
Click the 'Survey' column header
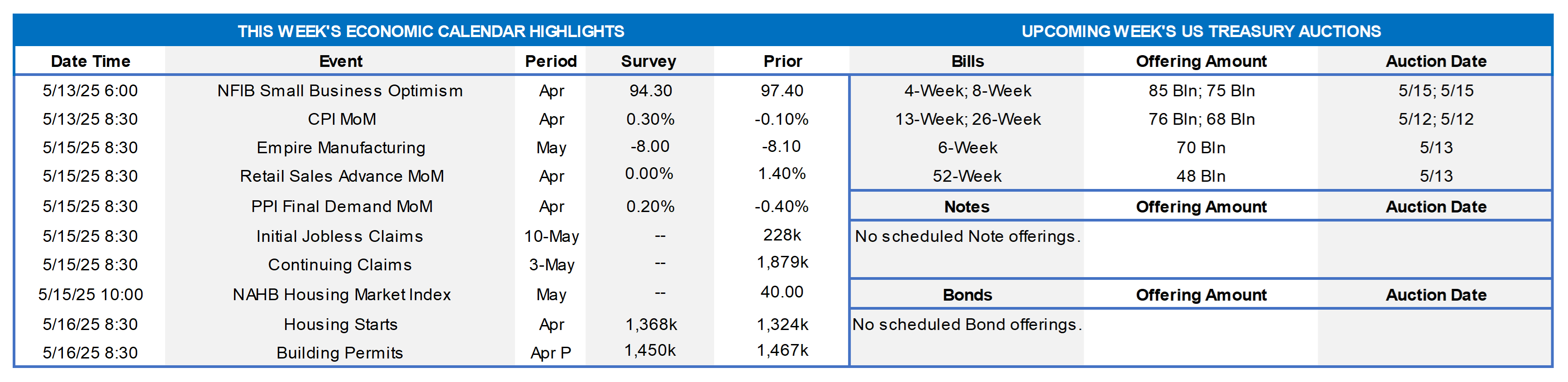pyautogui.click(x=648, y=61)
